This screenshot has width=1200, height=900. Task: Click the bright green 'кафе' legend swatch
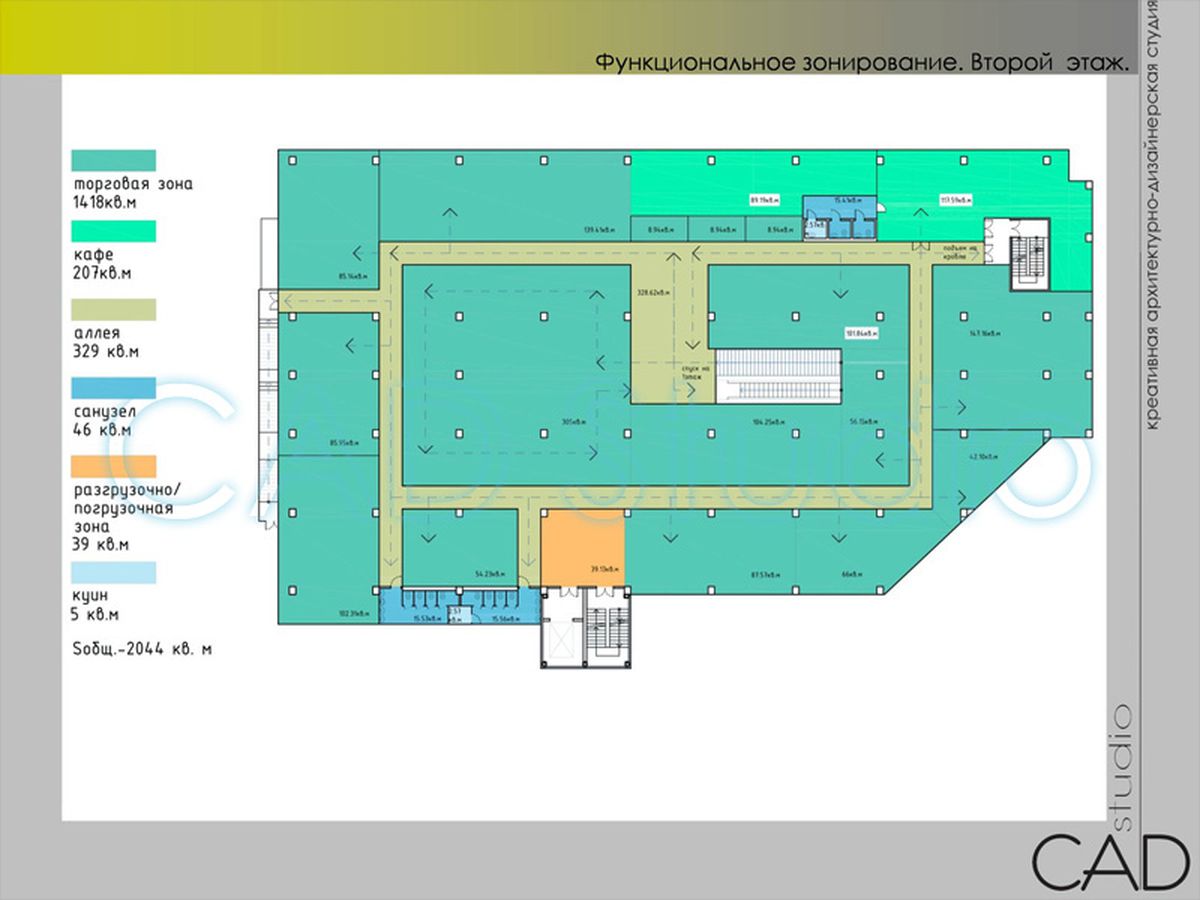[x=113, y=232]
